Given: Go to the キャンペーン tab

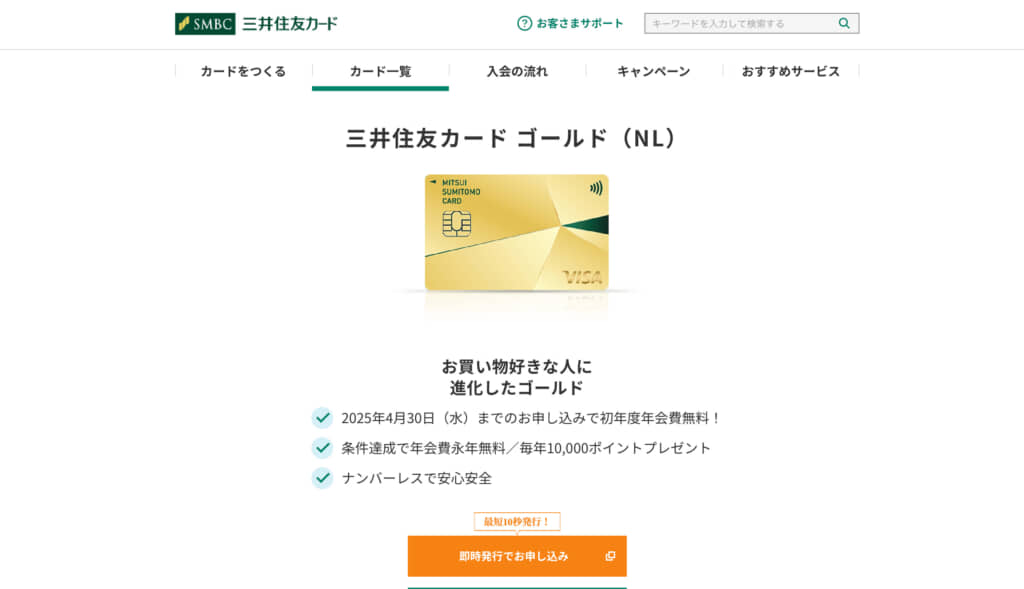Looking at the screenshot, I should point(654,71).
